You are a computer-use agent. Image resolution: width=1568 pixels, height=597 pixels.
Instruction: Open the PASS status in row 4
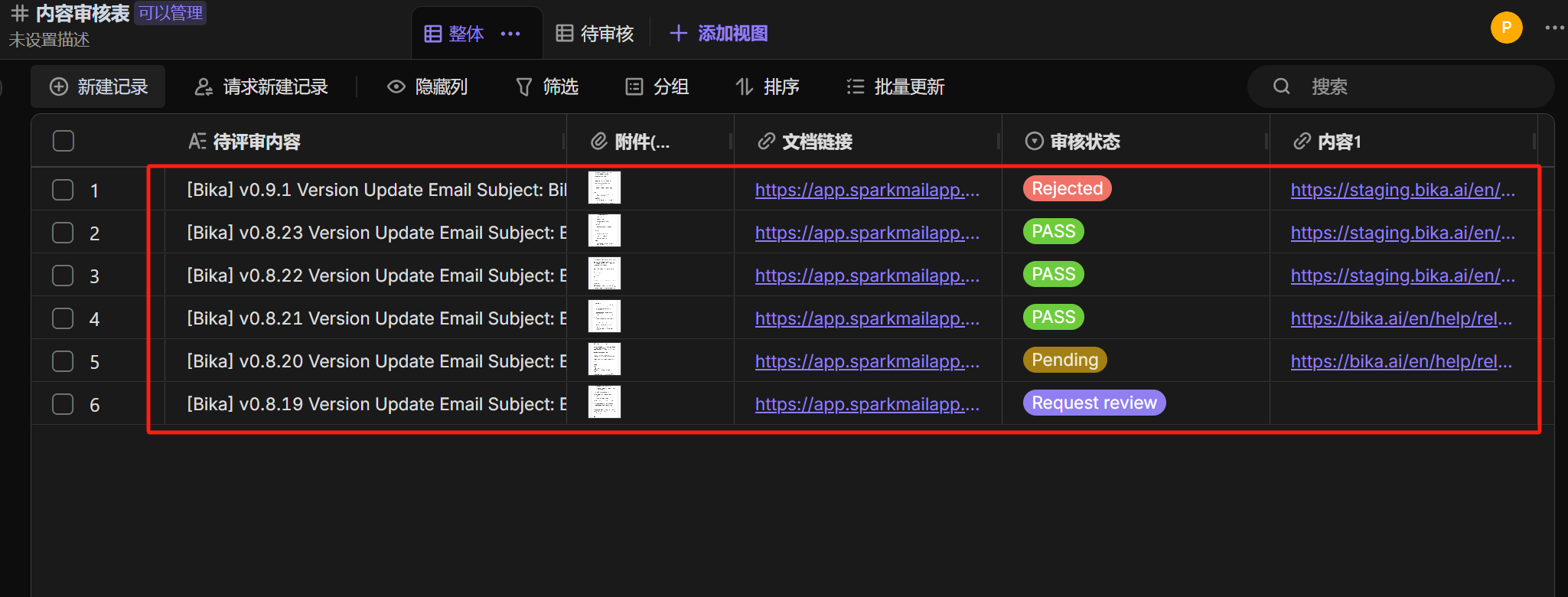(1054, 317)
